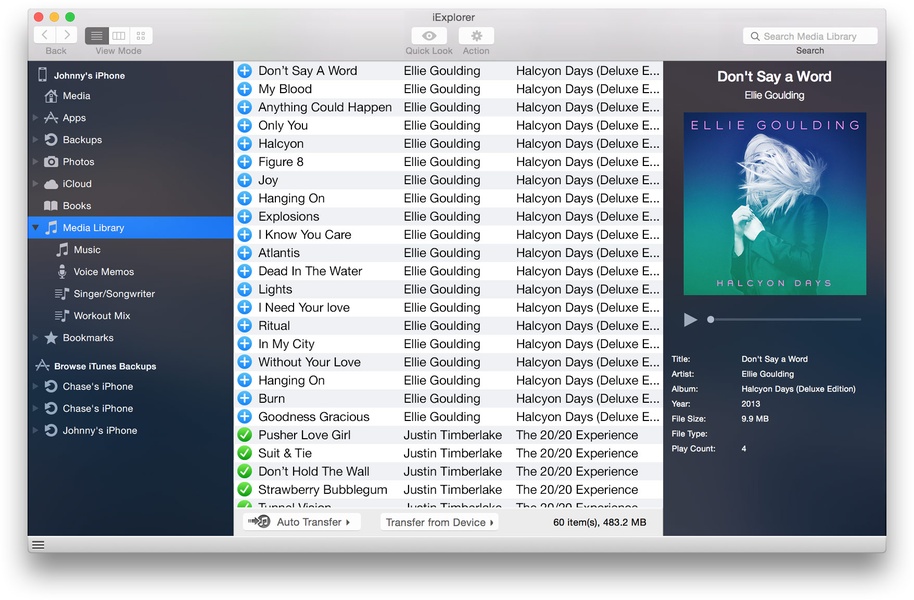Image resolution: width=914 pixels, height=600 pixels.
Task: Open the Action gear menu
Action: pos(476,36)
